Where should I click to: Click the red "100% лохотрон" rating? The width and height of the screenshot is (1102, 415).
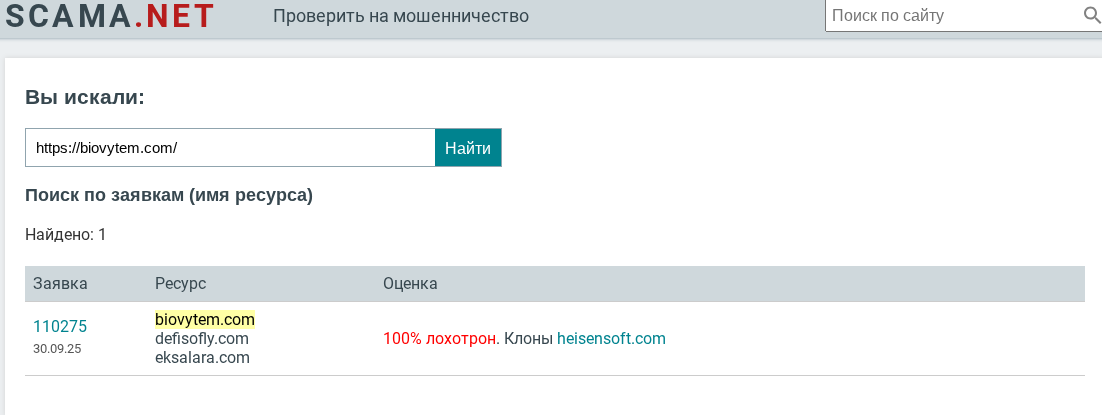[439, 339]
